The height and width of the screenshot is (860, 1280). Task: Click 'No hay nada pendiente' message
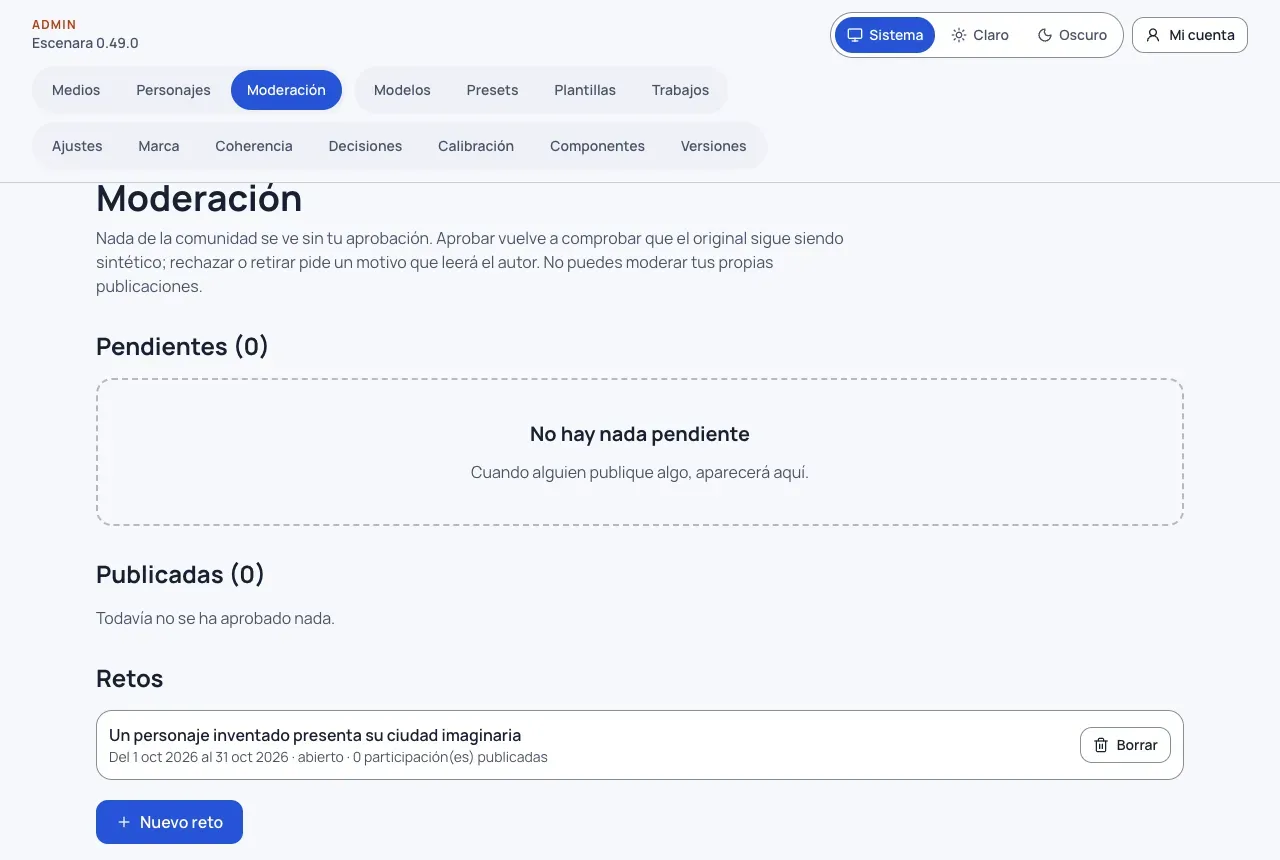[x=640, y=434]
